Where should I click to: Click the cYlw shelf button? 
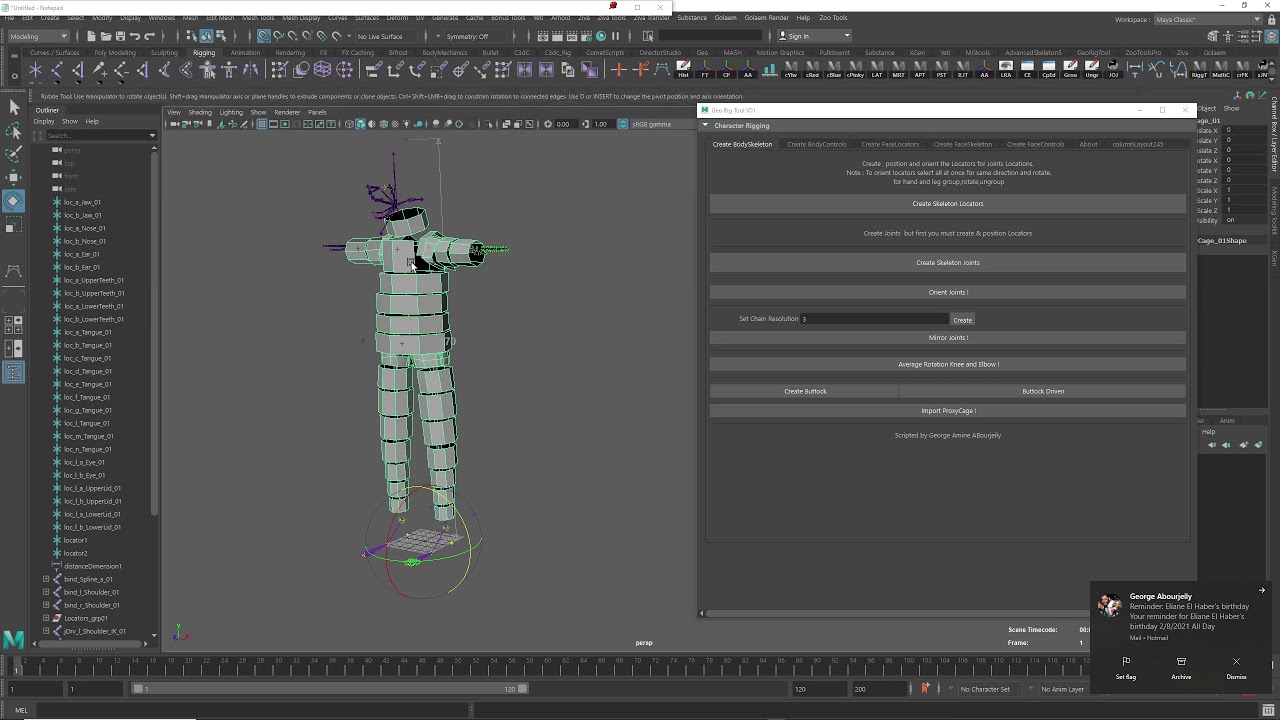coord(791,70)
